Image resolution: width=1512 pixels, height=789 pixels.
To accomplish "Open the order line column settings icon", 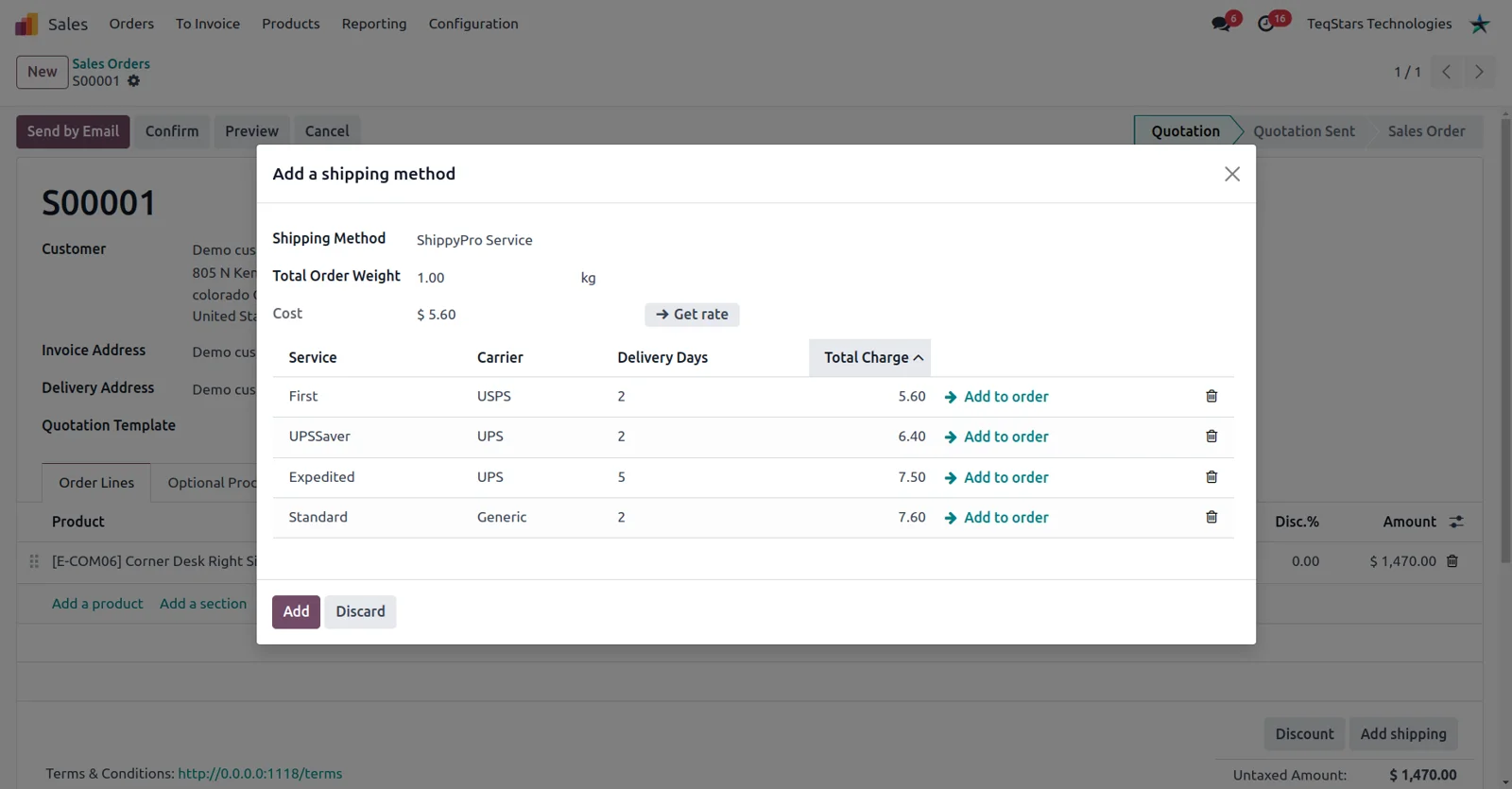I will (1456, 522).
